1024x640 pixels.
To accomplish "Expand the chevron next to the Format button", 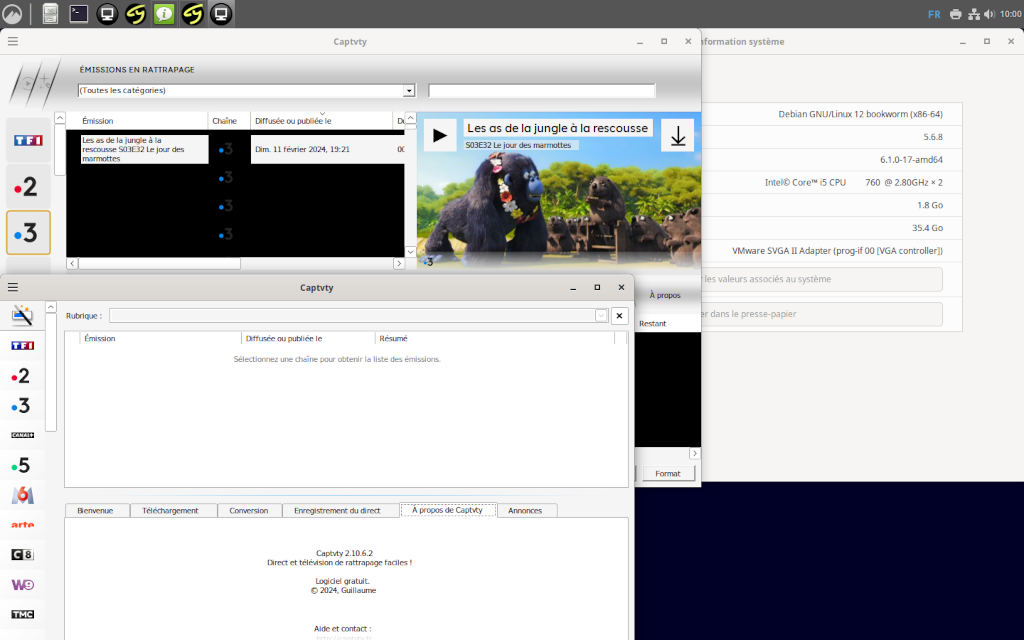I will click(x=695, y=452).
